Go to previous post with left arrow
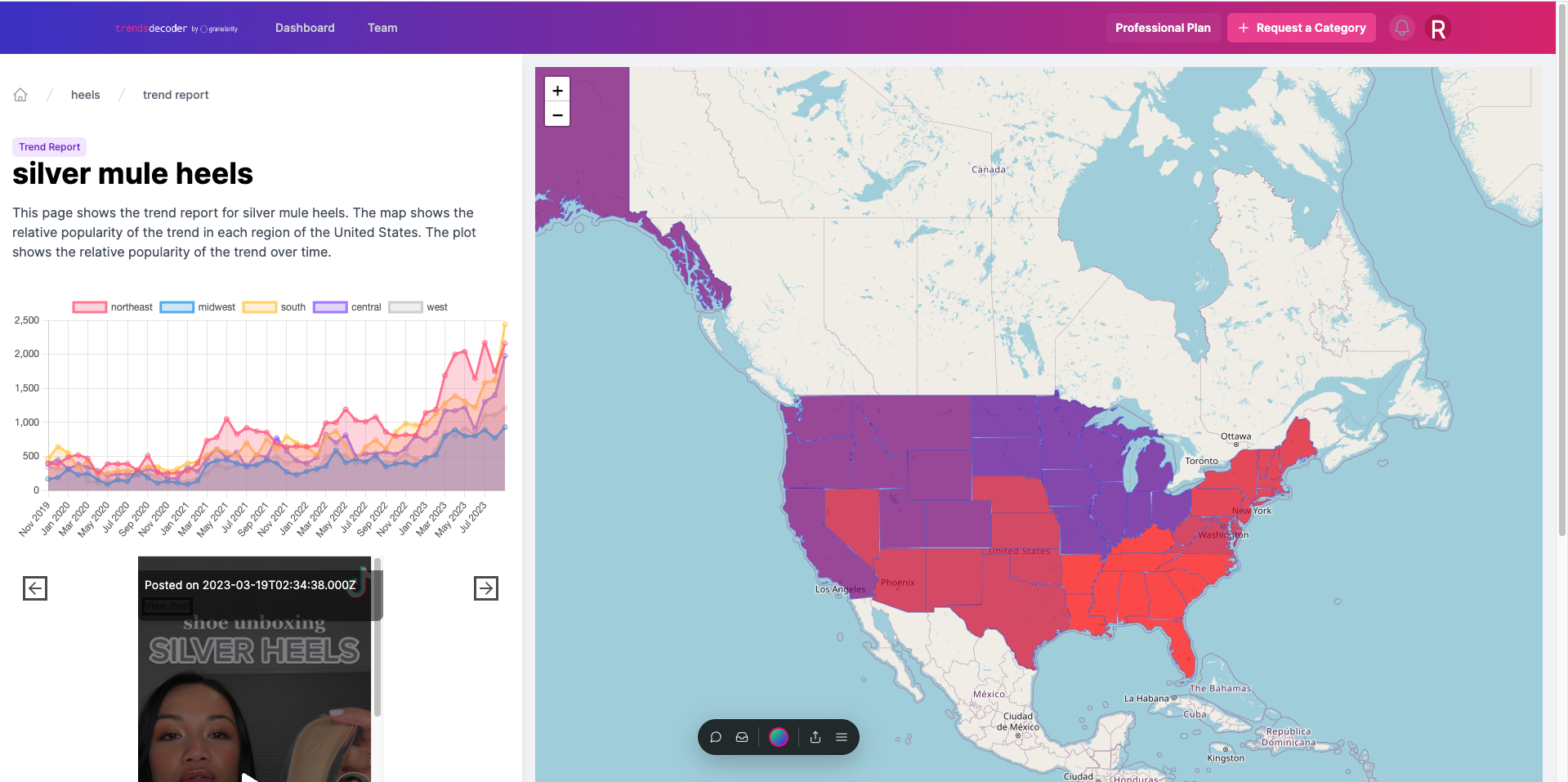This screenshot has width=1568, height=782. pyautogui.click(x=35, y=588)
